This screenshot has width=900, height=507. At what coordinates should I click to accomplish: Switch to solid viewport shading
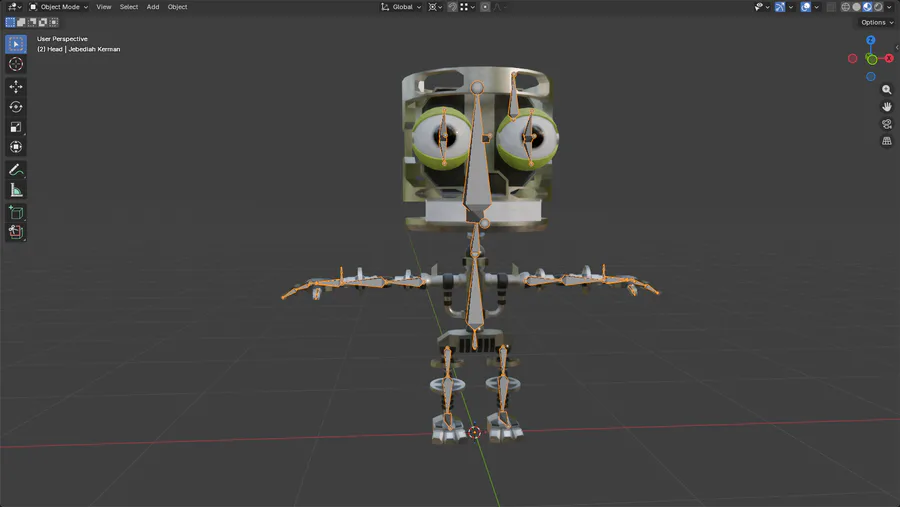(x=856, y=7)
